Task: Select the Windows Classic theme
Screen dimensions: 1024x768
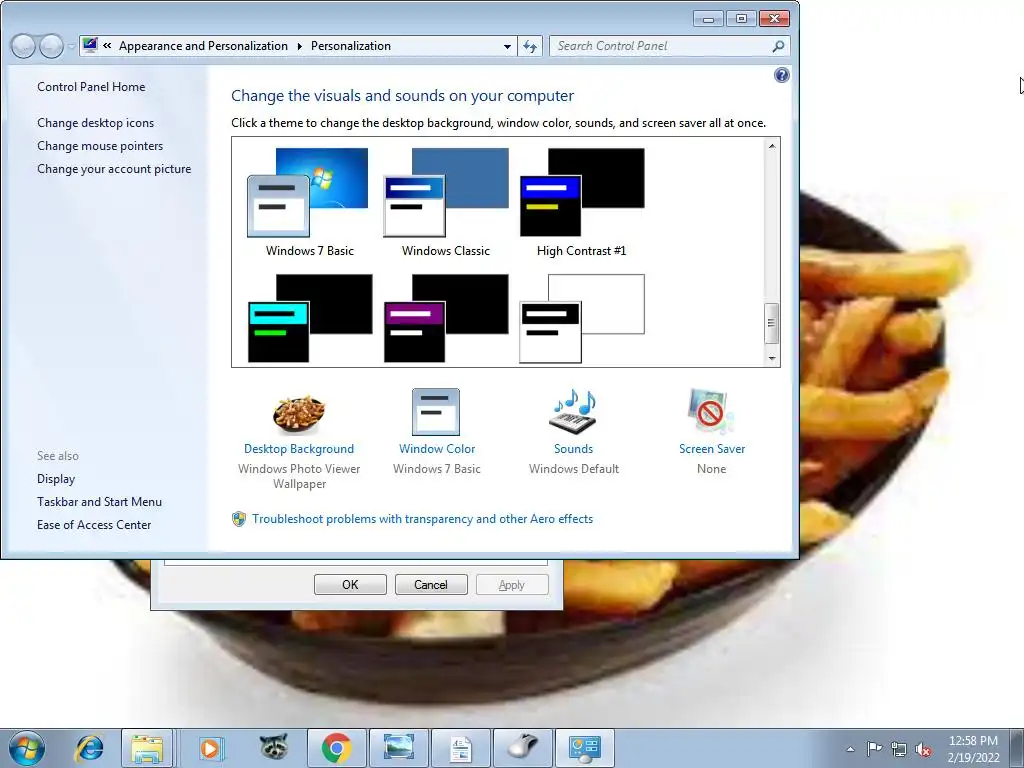Action: click(445, 202)
